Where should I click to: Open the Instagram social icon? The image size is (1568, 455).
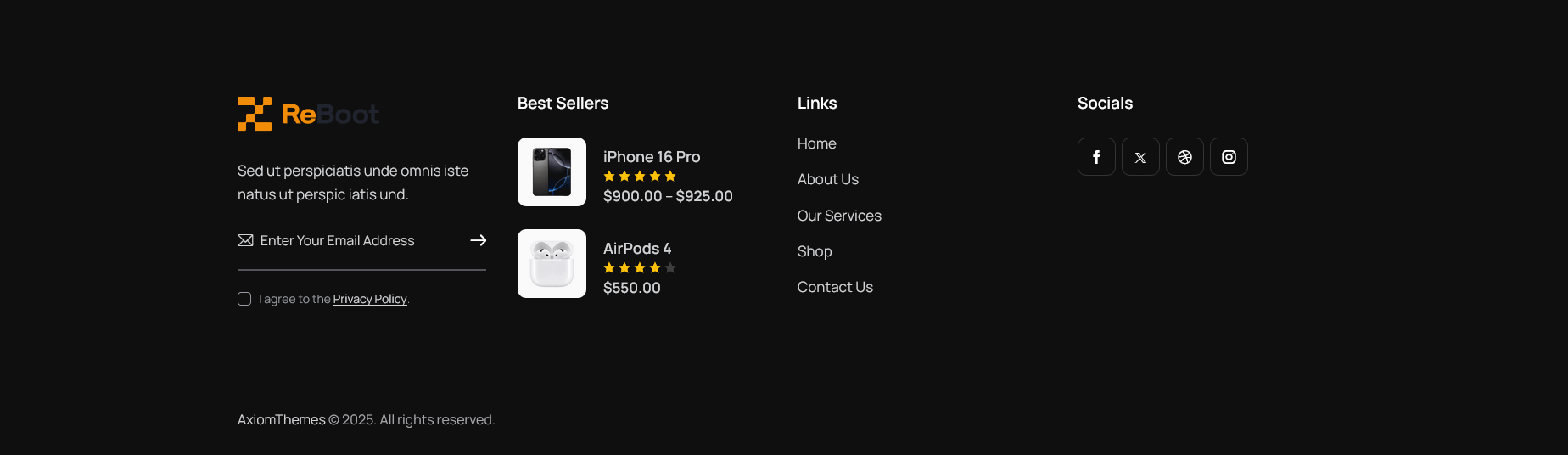click(1229, 157)
